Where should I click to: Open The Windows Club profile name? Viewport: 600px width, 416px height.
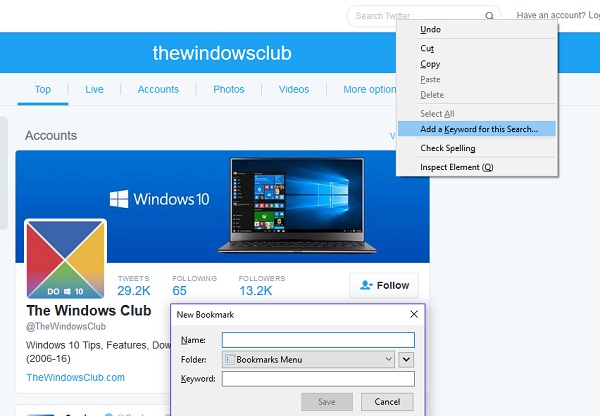(89, 310)
